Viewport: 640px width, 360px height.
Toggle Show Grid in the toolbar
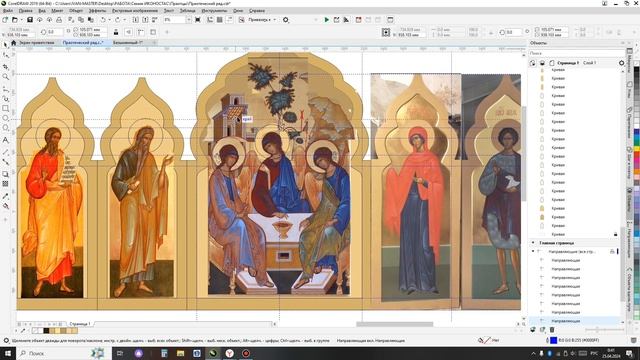(220, 20)
